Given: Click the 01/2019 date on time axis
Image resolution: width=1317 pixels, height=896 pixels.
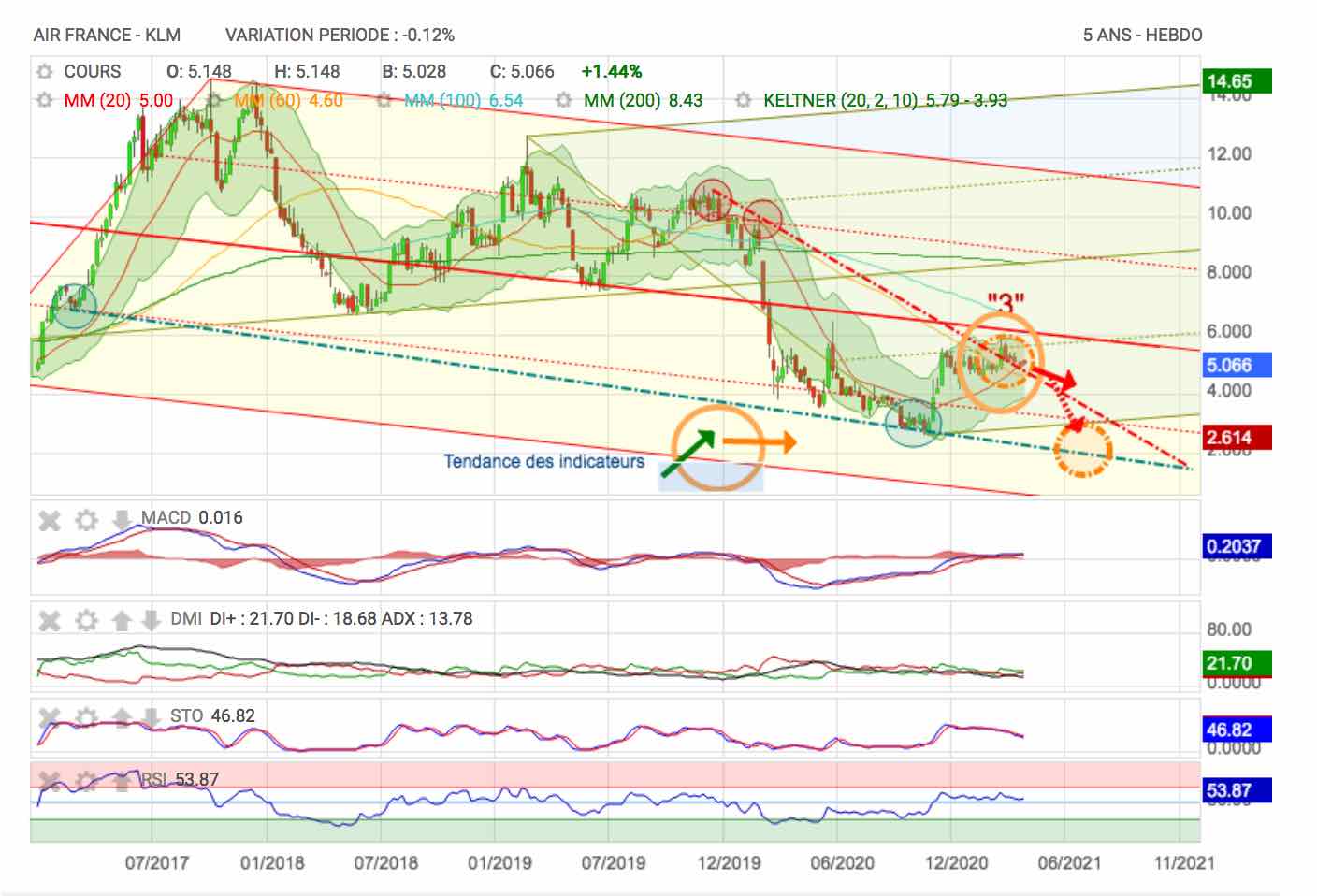Looking at the screenshot, I should [500, 862].
